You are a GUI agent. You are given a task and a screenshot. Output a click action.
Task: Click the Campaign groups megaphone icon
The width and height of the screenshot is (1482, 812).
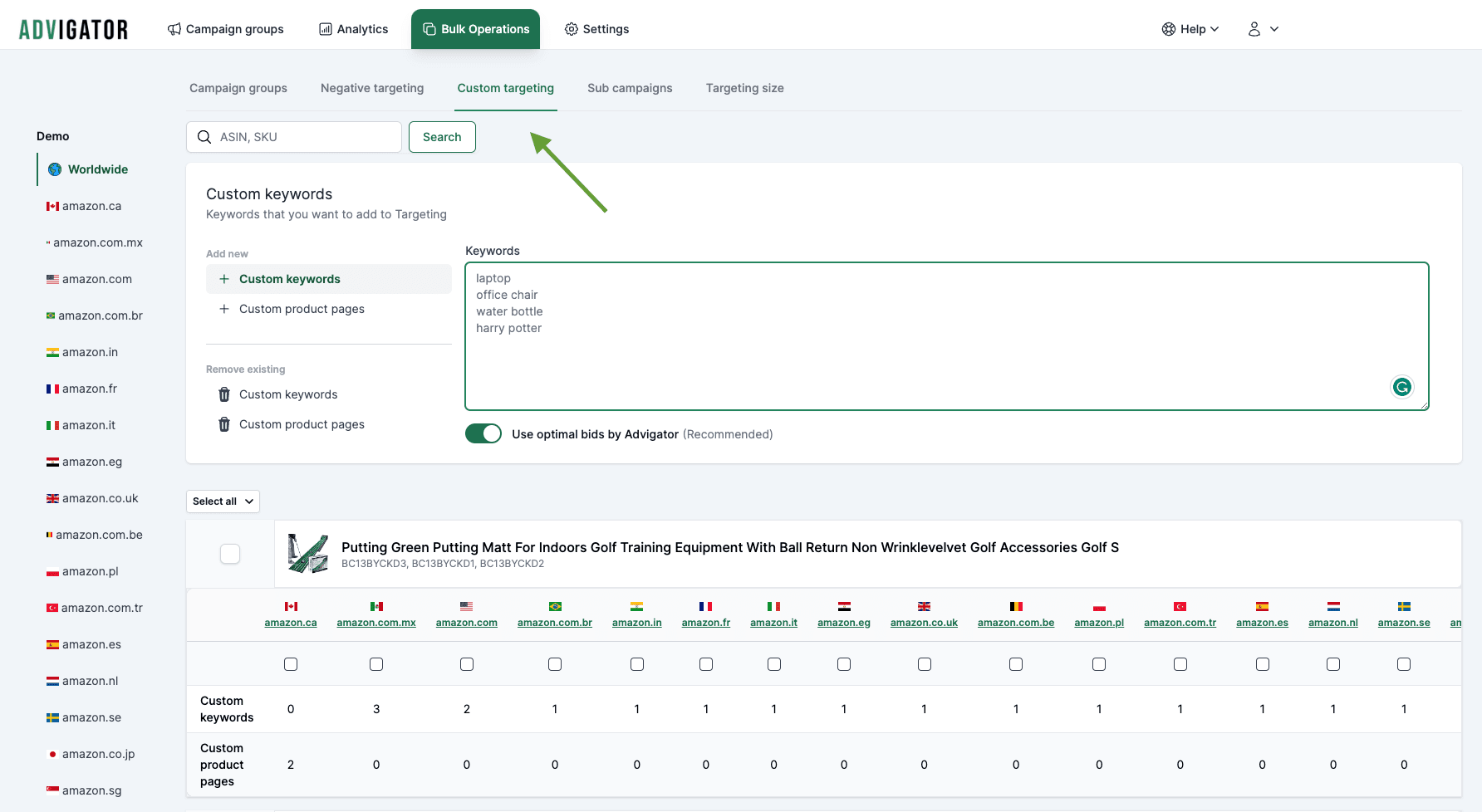click(x=174, y=29)
